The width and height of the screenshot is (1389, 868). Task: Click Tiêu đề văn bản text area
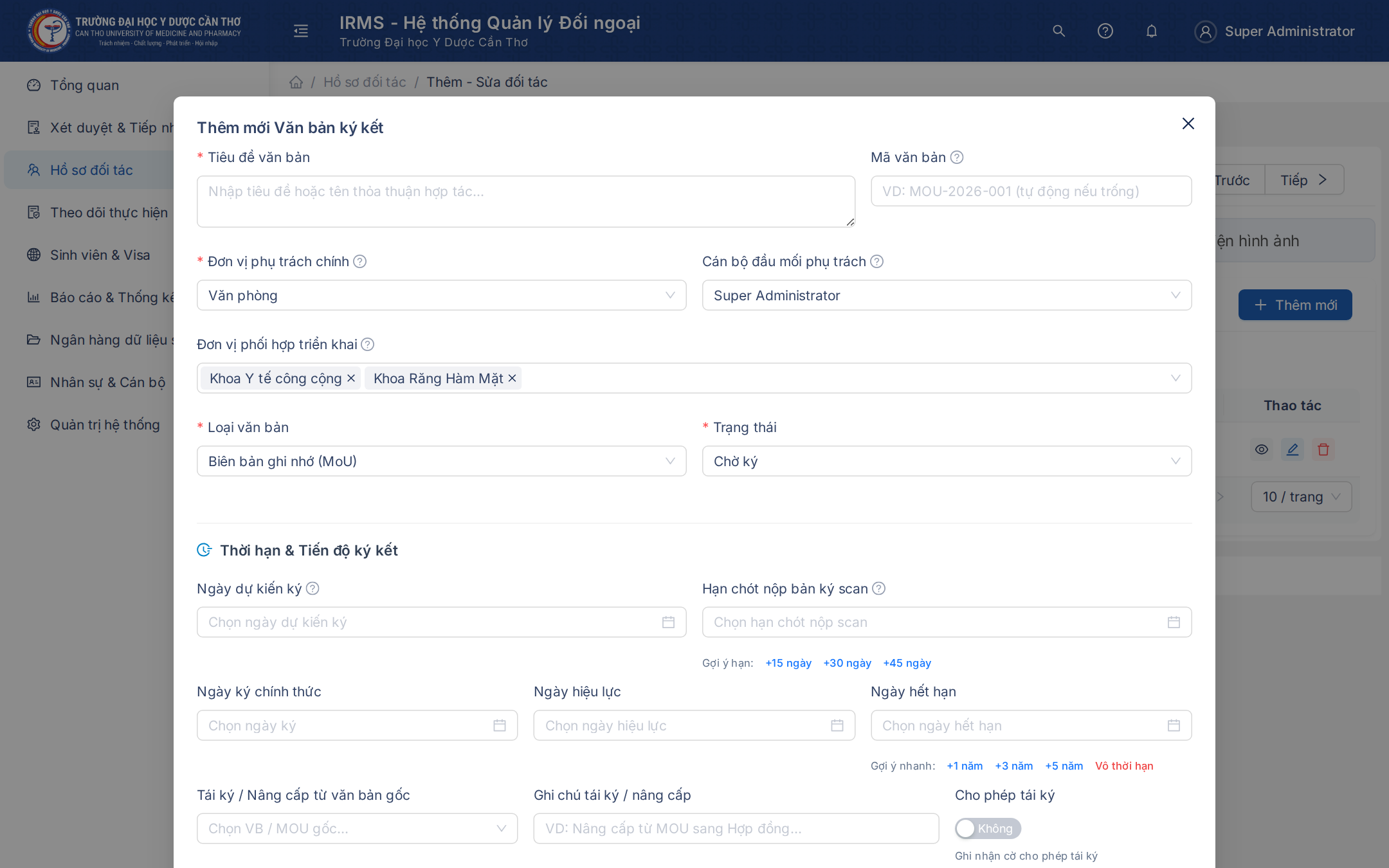[x=525, y=201]
